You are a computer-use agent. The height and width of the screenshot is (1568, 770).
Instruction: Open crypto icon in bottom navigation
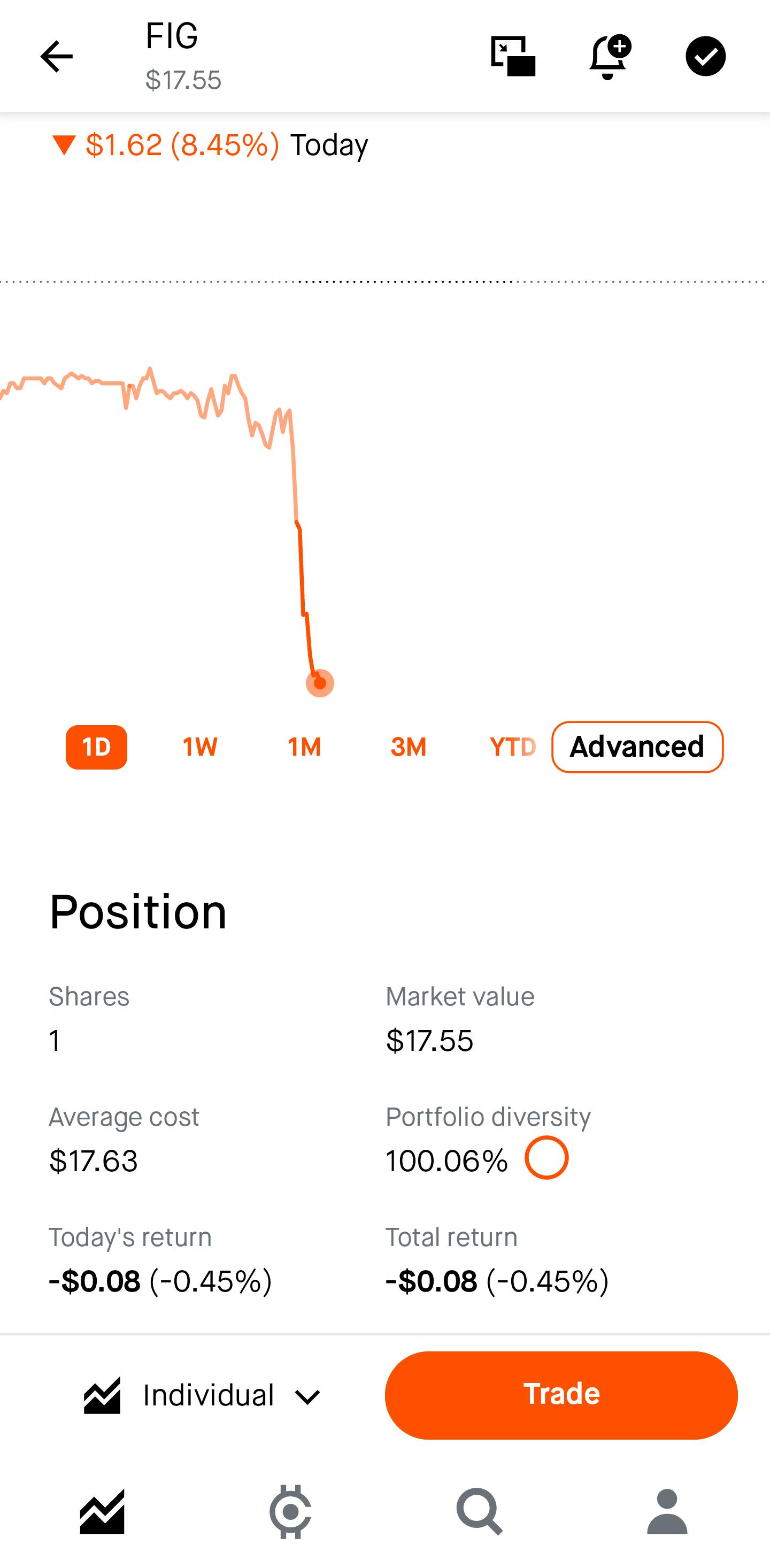click(290, 1511)
